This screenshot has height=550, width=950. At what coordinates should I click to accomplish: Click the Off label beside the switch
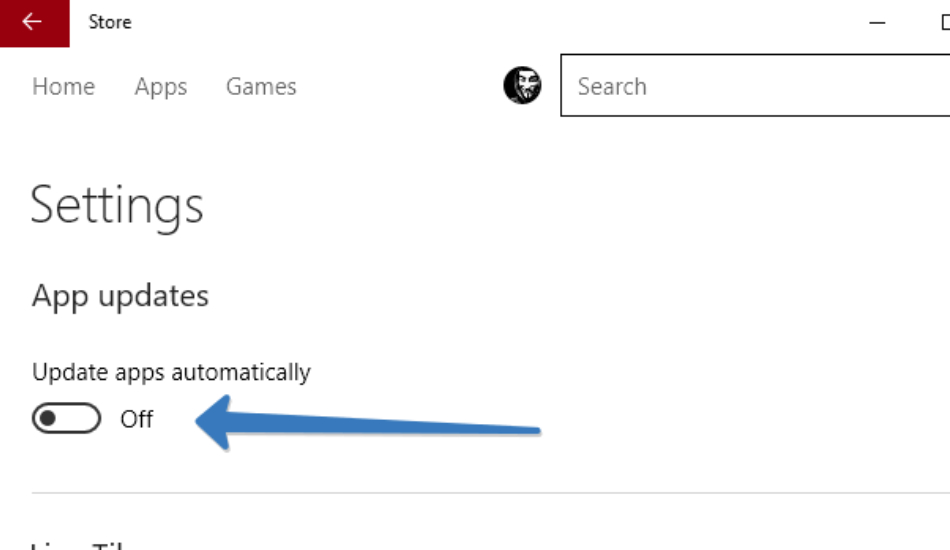[x=136, y=419]
